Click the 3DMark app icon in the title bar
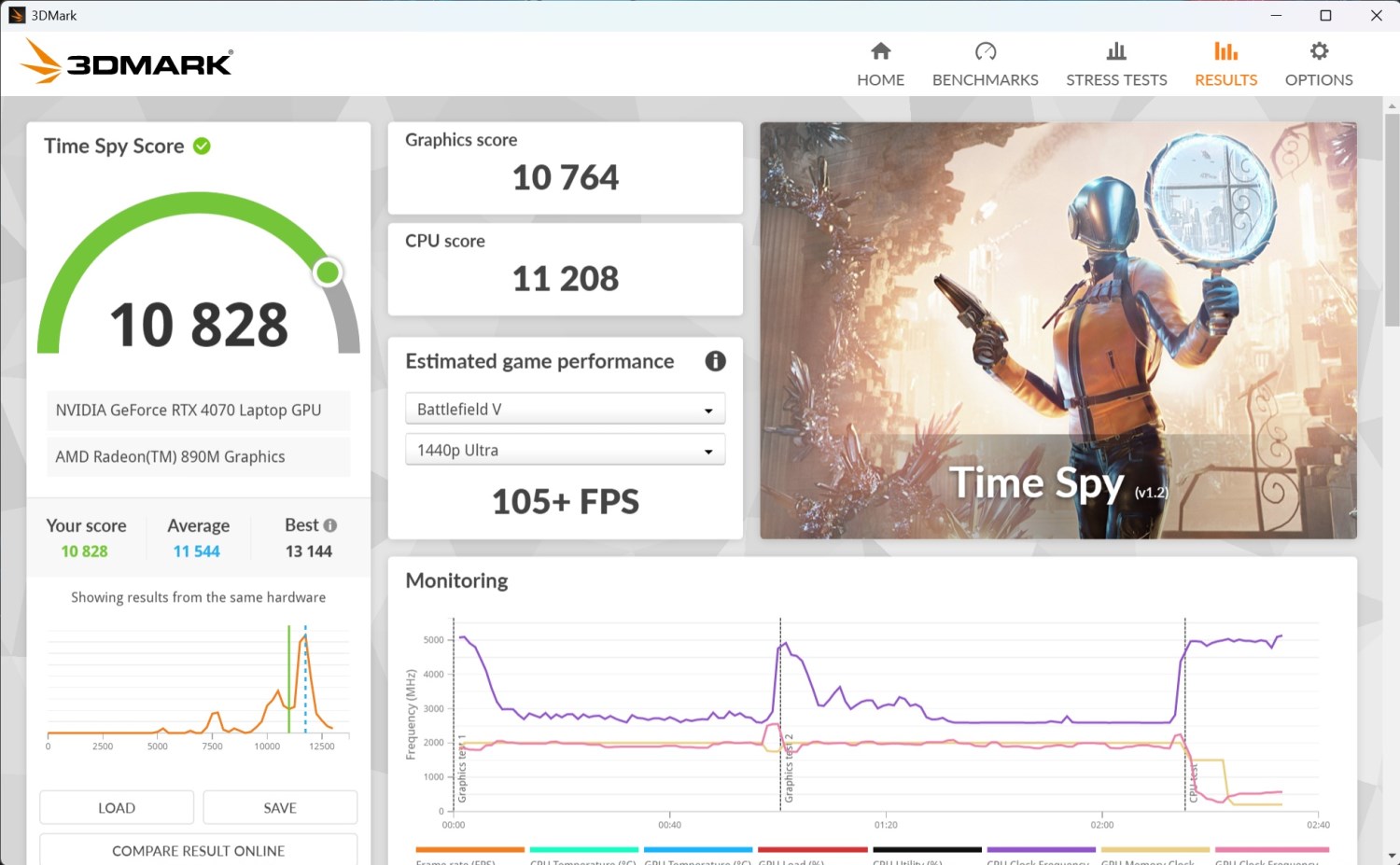This screenshot has height=865, width=1400. pyautogui.click(x=16, y=15)
